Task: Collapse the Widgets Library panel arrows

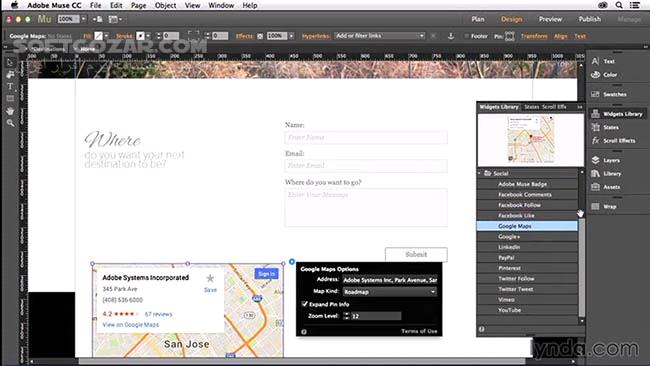Action: (x=580, y=107)
